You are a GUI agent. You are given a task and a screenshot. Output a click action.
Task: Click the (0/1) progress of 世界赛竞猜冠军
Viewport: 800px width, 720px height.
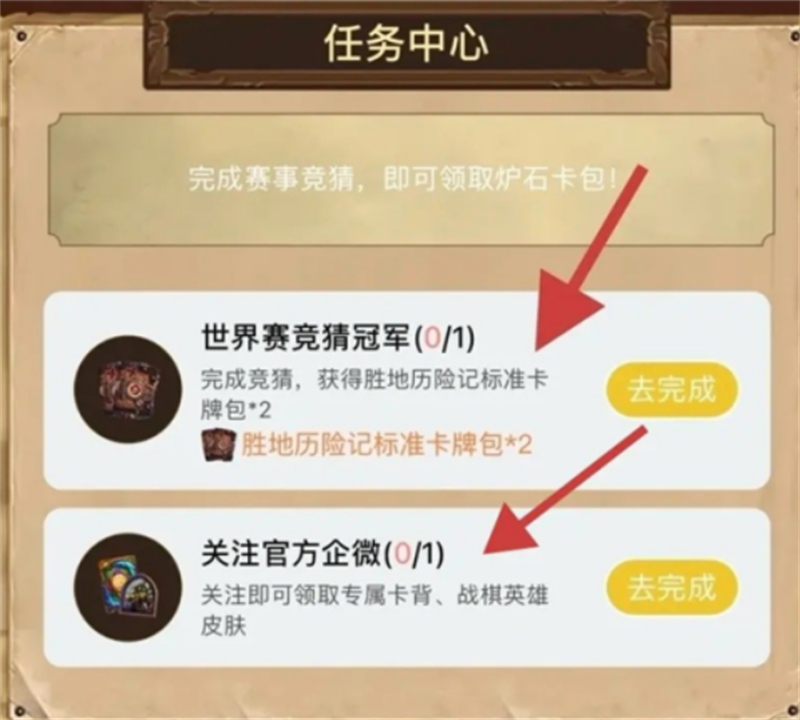(x=444, y=338)
